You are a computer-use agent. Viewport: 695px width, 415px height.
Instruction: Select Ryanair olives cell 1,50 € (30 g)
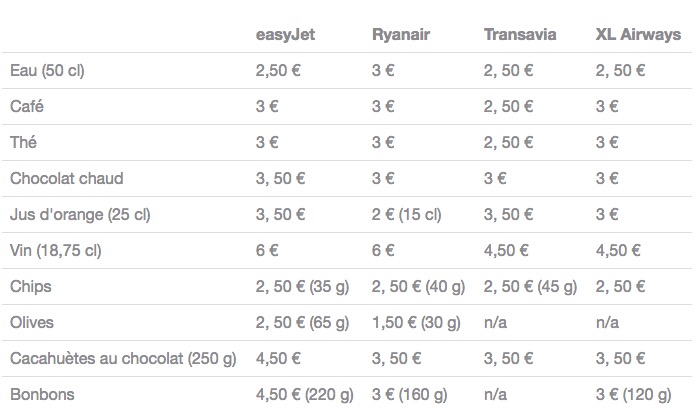coord(416,322)
